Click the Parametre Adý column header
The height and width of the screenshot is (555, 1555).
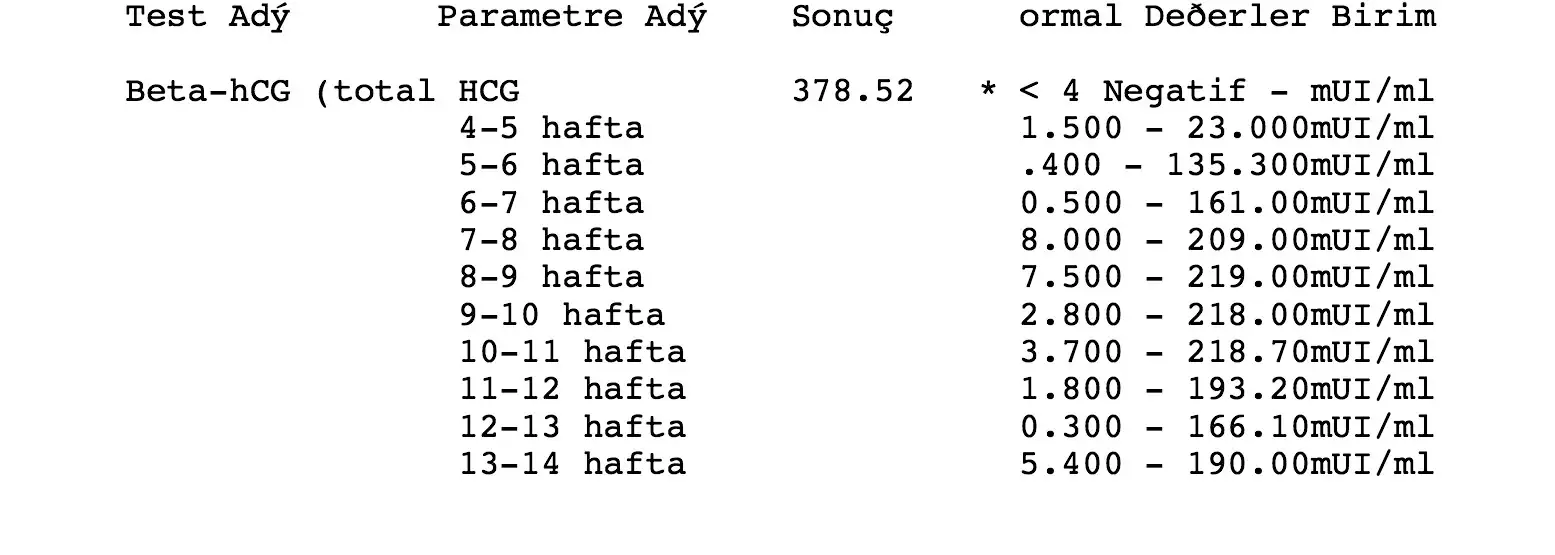[571, 17]
